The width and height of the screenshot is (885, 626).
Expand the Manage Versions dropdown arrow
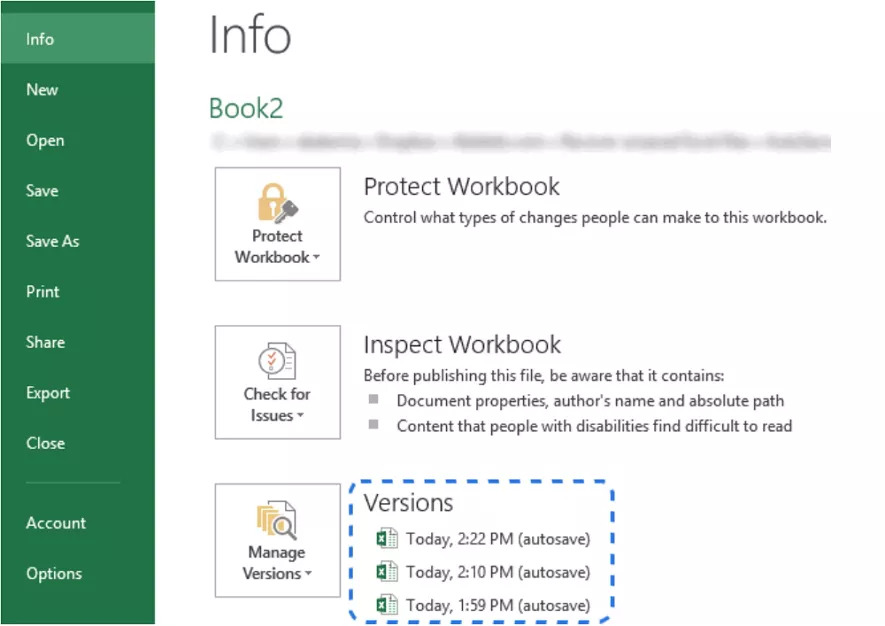(308, 575)
